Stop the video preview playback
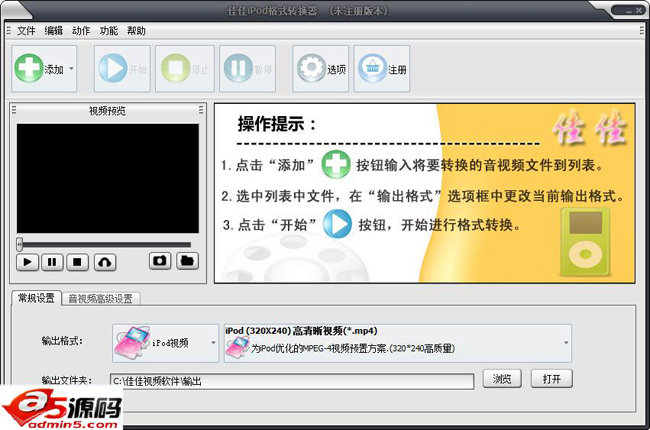This screenshot has width=650, height=430. tap(77, 262)
